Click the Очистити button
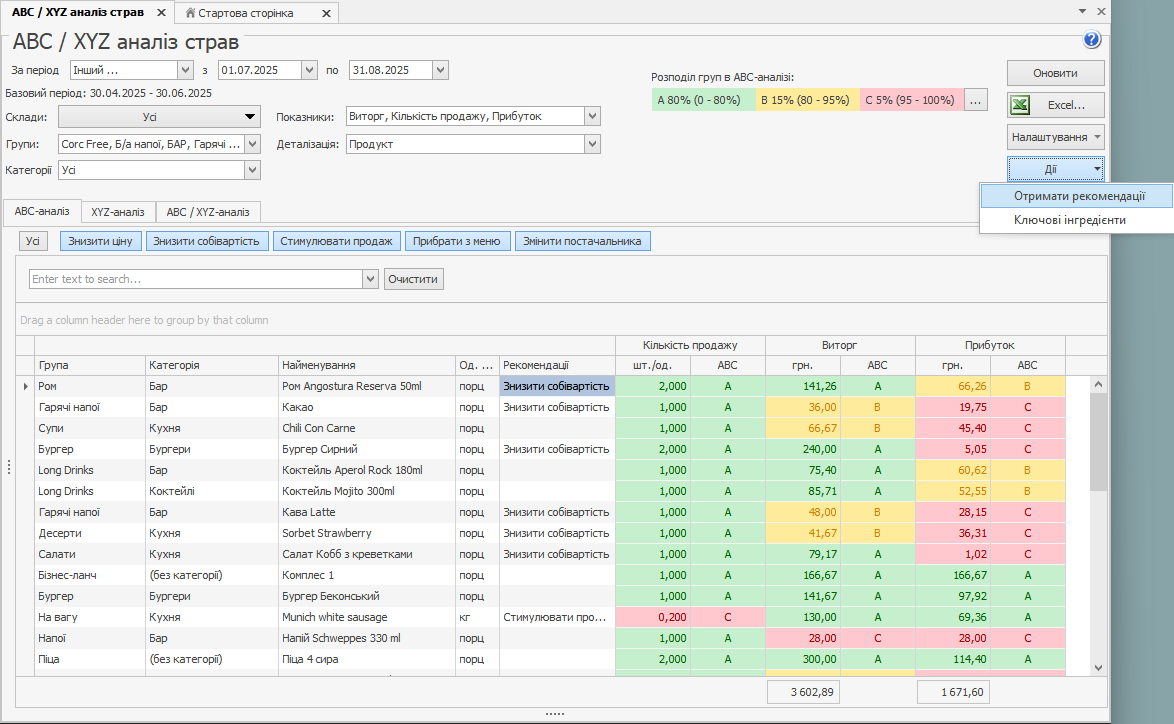1174x724 pixels. pyautogui.click(x=413, y=279)
